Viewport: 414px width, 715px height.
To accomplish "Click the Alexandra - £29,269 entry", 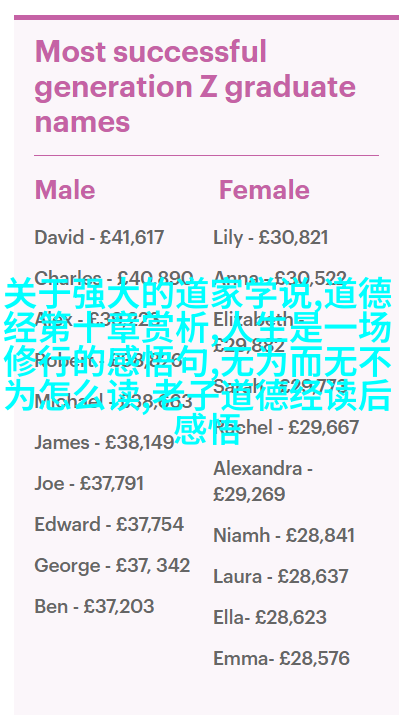I will (x=263, y=481).
